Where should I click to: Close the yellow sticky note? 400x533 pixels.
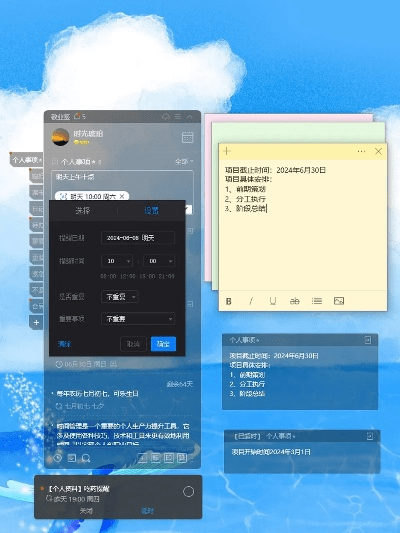pos(378,151)
